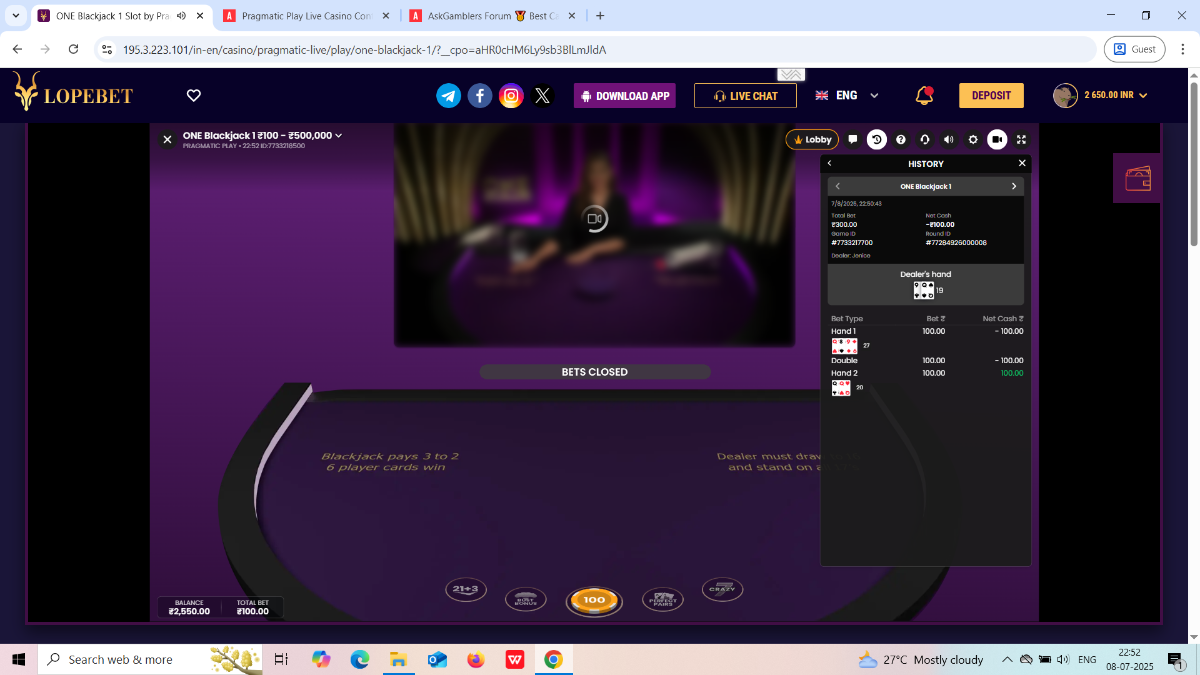Toggle the video camera icon in toolbar
Screen dimensions: 1200x675
click(997, 140)
